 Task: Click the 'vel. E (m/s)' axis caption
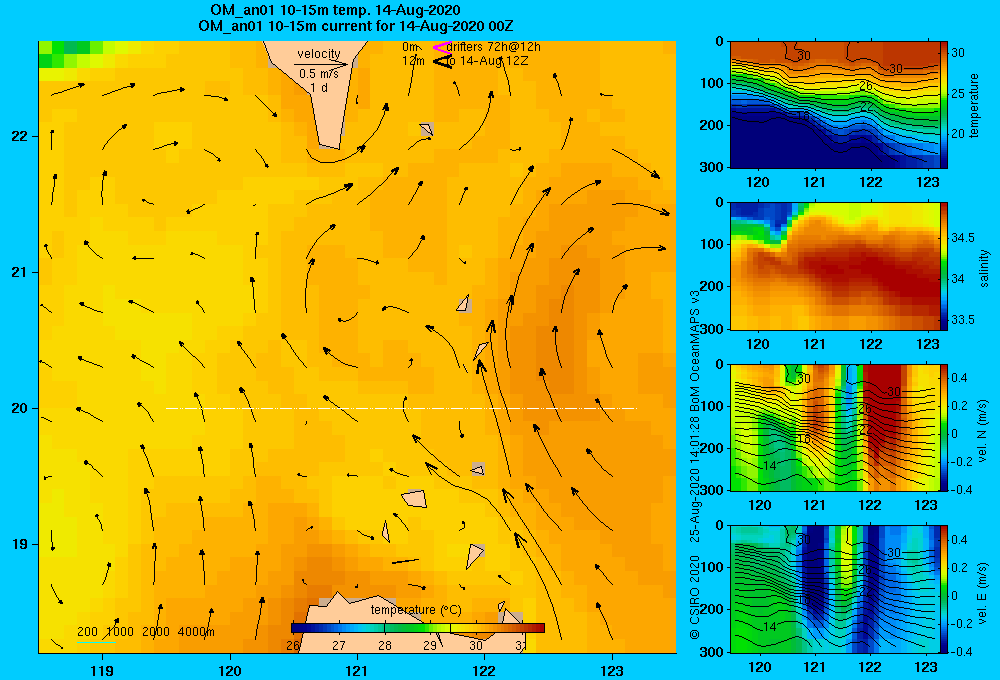point(983,592)
